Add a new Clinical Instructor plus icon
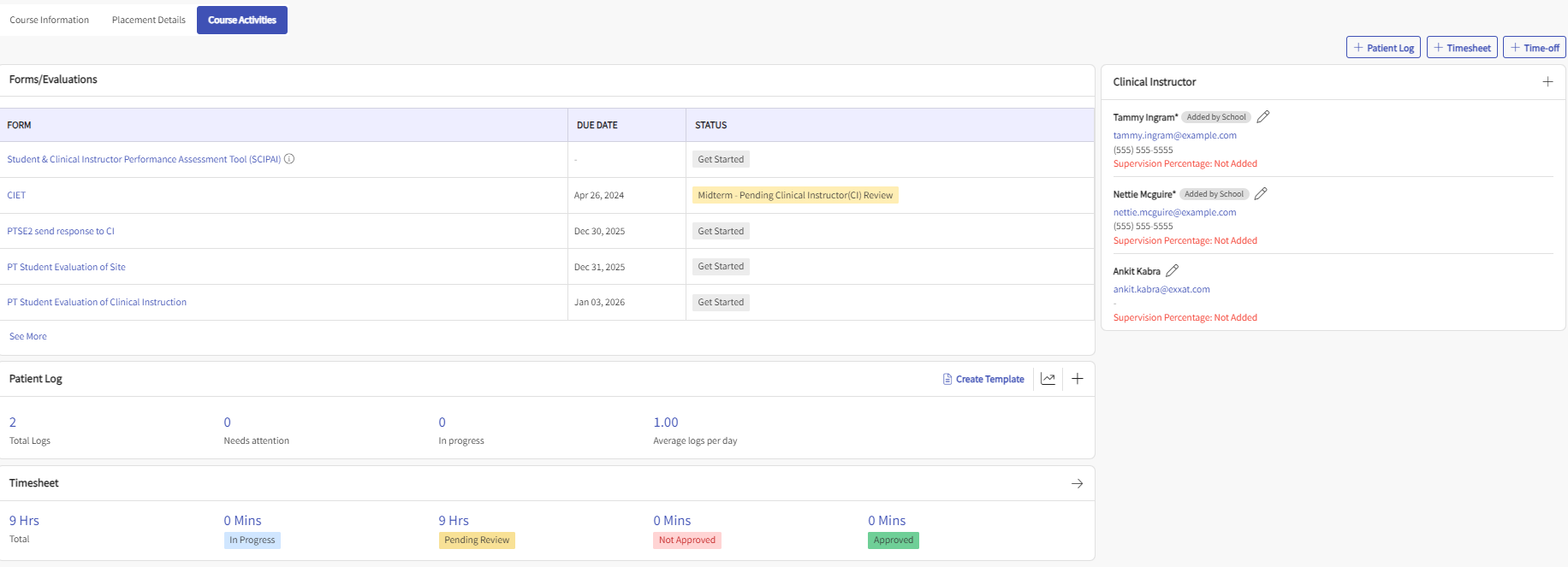Viewport: 1568px width, 567px height. pyautogui.click(x=1547, y=82)
